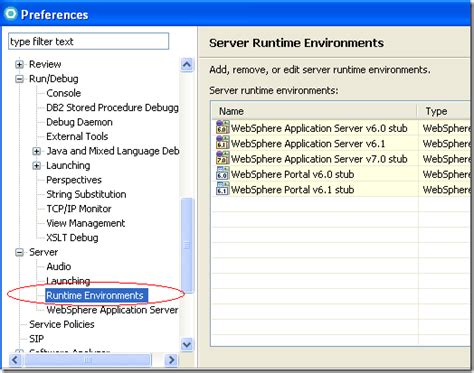This screenshot has height=373, width=474.
Task: Sort table by the Name column header
Action: click(314, 111)
